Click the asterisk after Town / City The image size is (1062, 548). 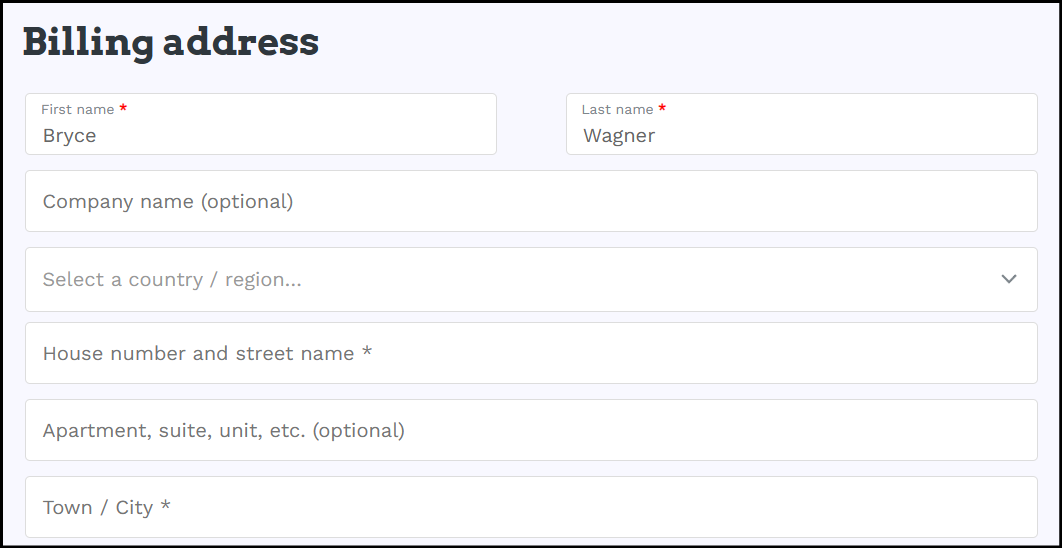(165, 506)
